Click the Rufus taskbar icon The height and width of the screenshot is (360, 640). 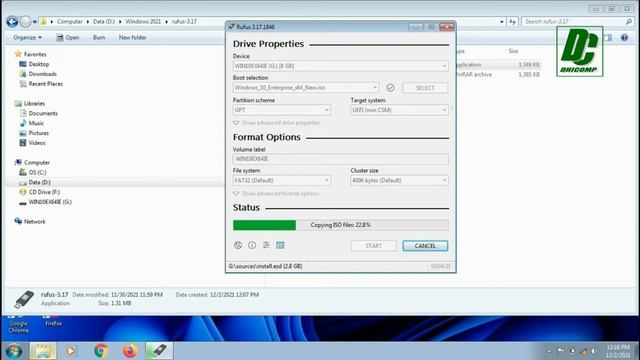click(x=159, y=351)
